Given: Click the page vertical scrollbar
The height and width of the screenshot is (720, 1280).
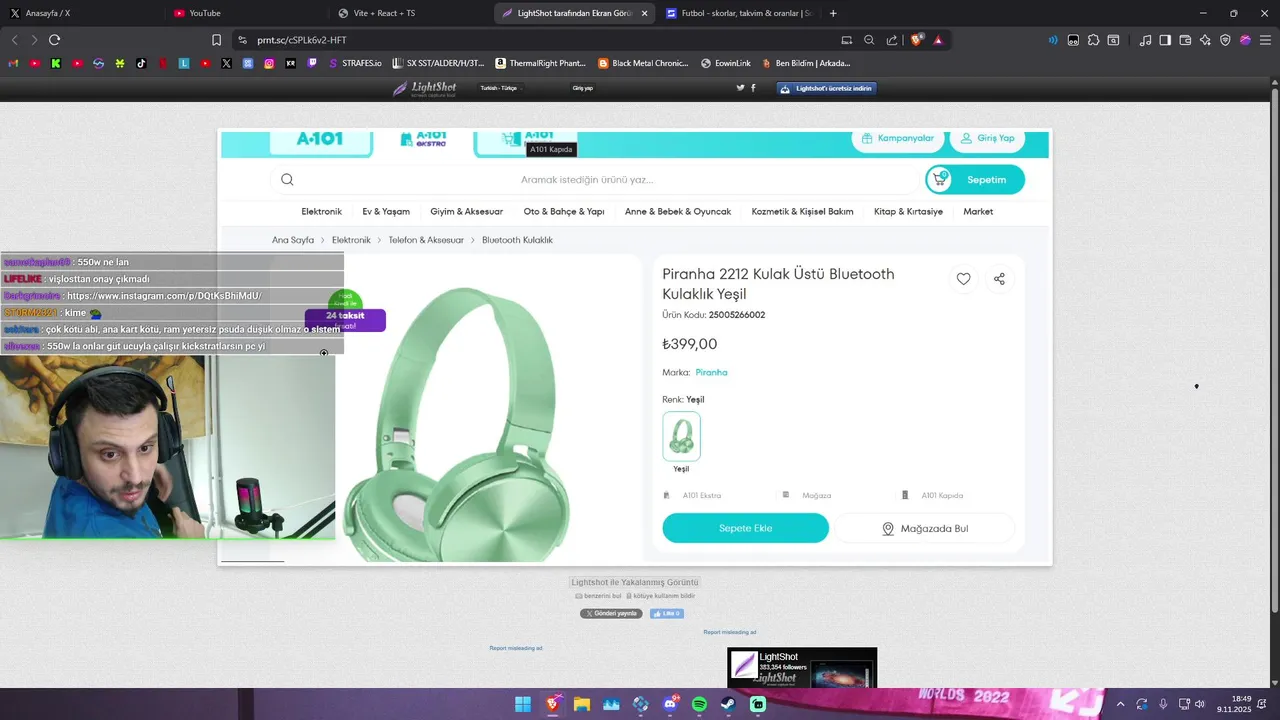Looking at the screenshot, I should [1275, 350].
